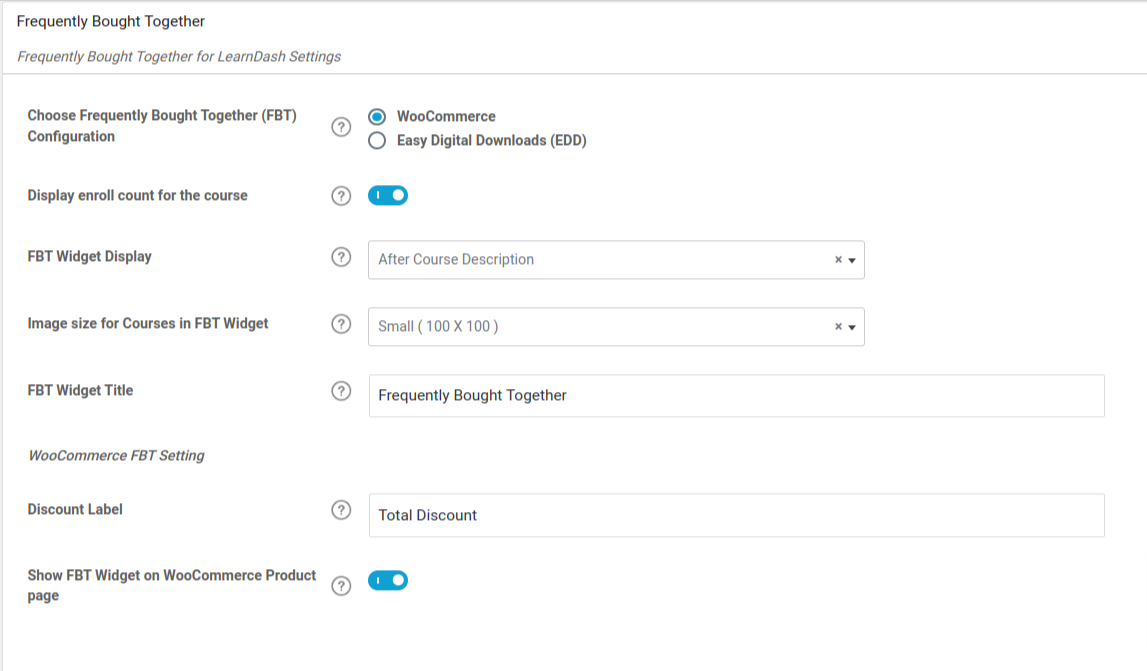This screenshot has width=1147, height=671.
Task: Click the WooCommerce FBT Setting section label
Action: pyautogui.click(x=116, y=455)
